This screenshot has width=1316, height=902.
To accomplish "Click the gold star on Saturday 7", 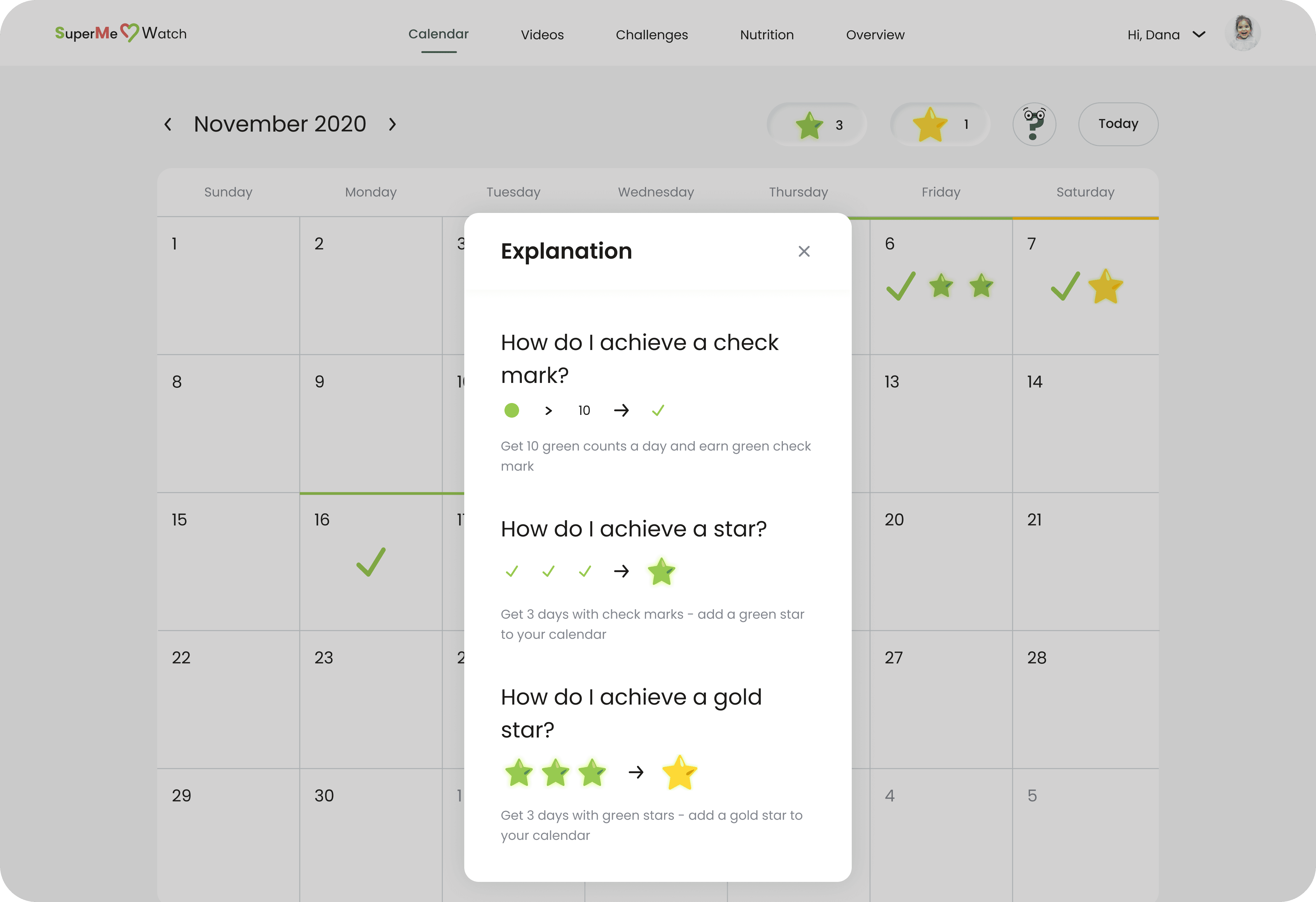I will coord(1105,287).
